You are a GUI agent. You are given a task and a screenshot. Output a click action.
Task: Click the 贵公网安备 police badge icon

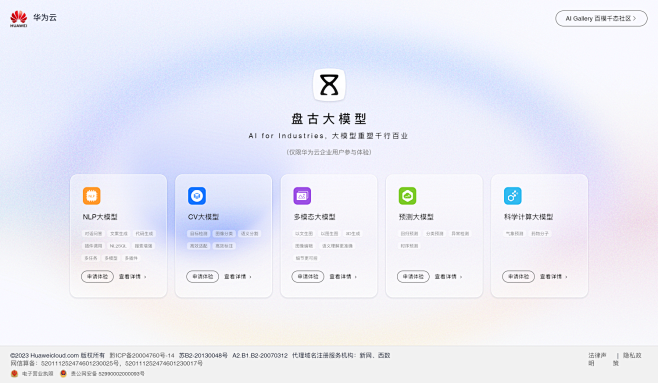(63, 373)
